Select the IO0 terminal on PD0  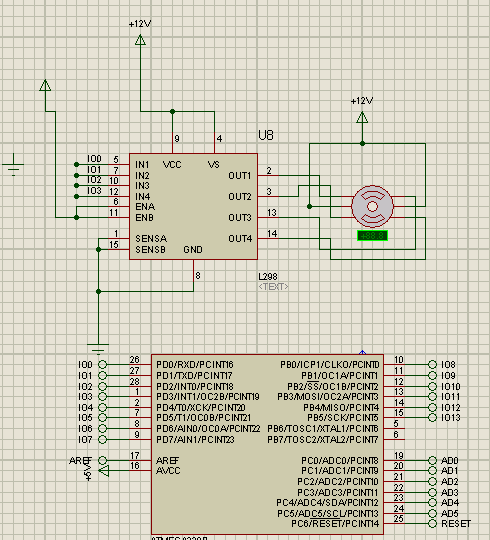(x=102, y=364)
